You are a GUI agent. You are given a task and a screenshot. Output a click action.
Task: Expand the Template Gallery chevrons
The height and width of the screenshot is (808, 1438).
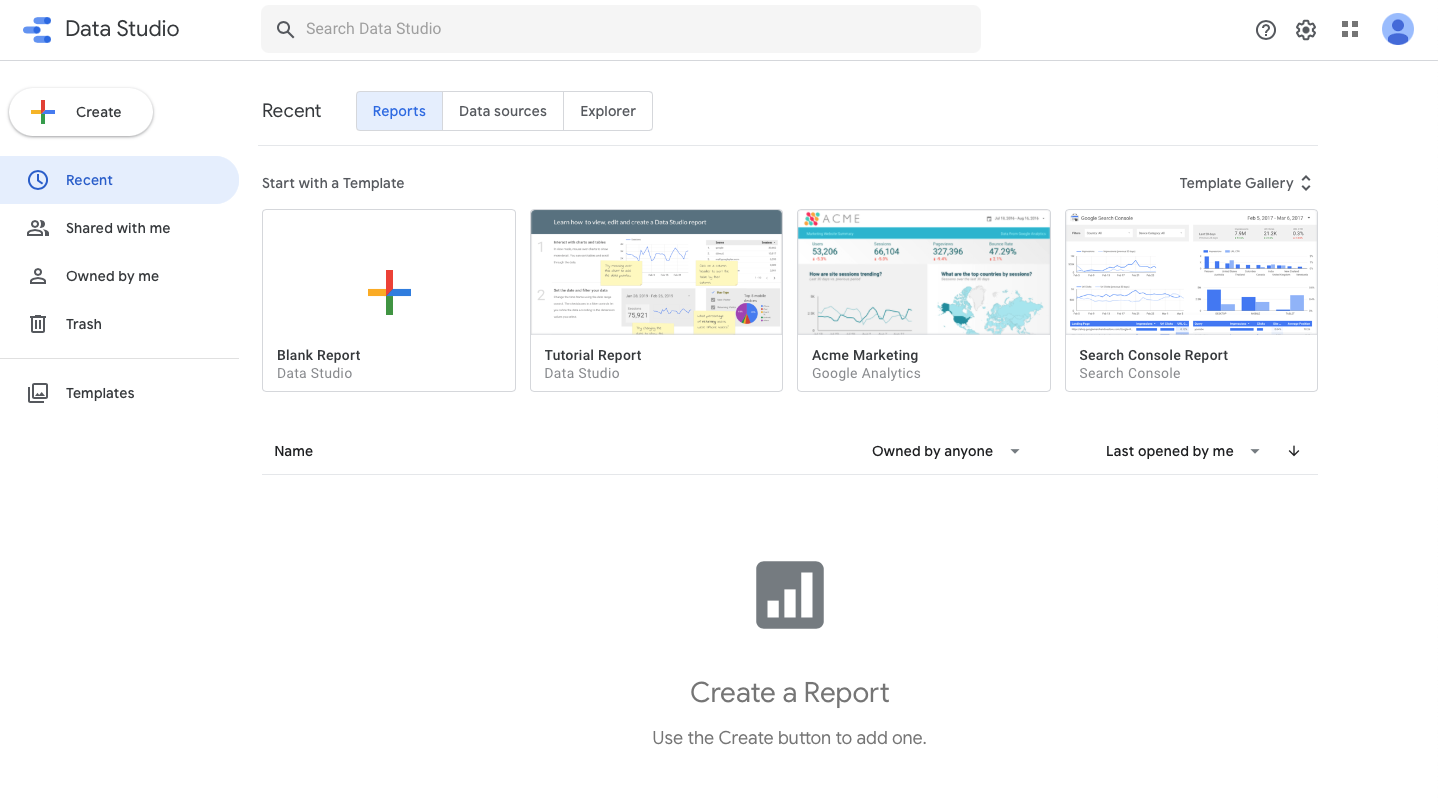click(1306, 183)
